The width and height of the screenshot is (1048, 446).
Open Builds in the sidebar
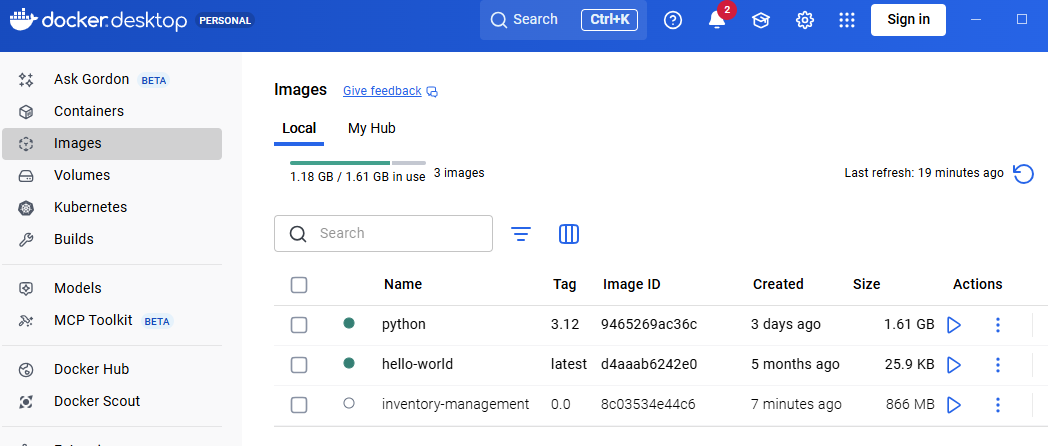[x=112, y=239]
